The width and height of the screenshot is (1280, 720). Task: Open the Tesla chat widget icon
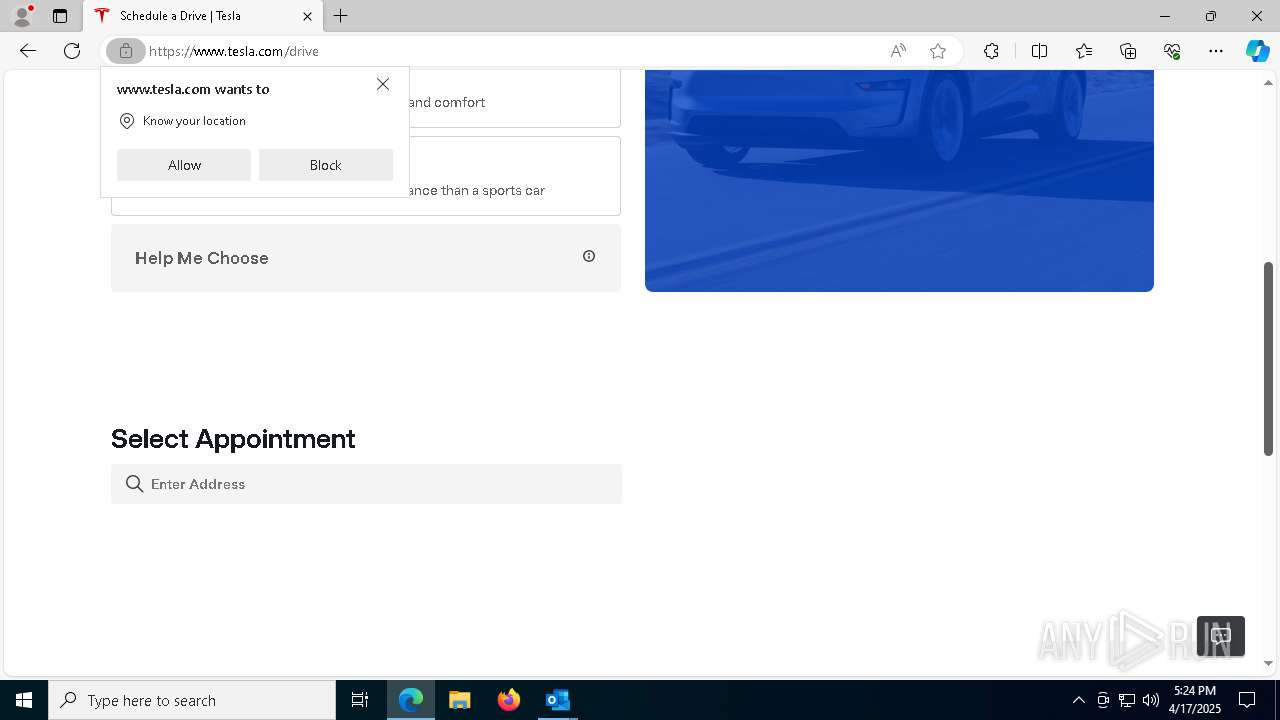click(1221, 636)
